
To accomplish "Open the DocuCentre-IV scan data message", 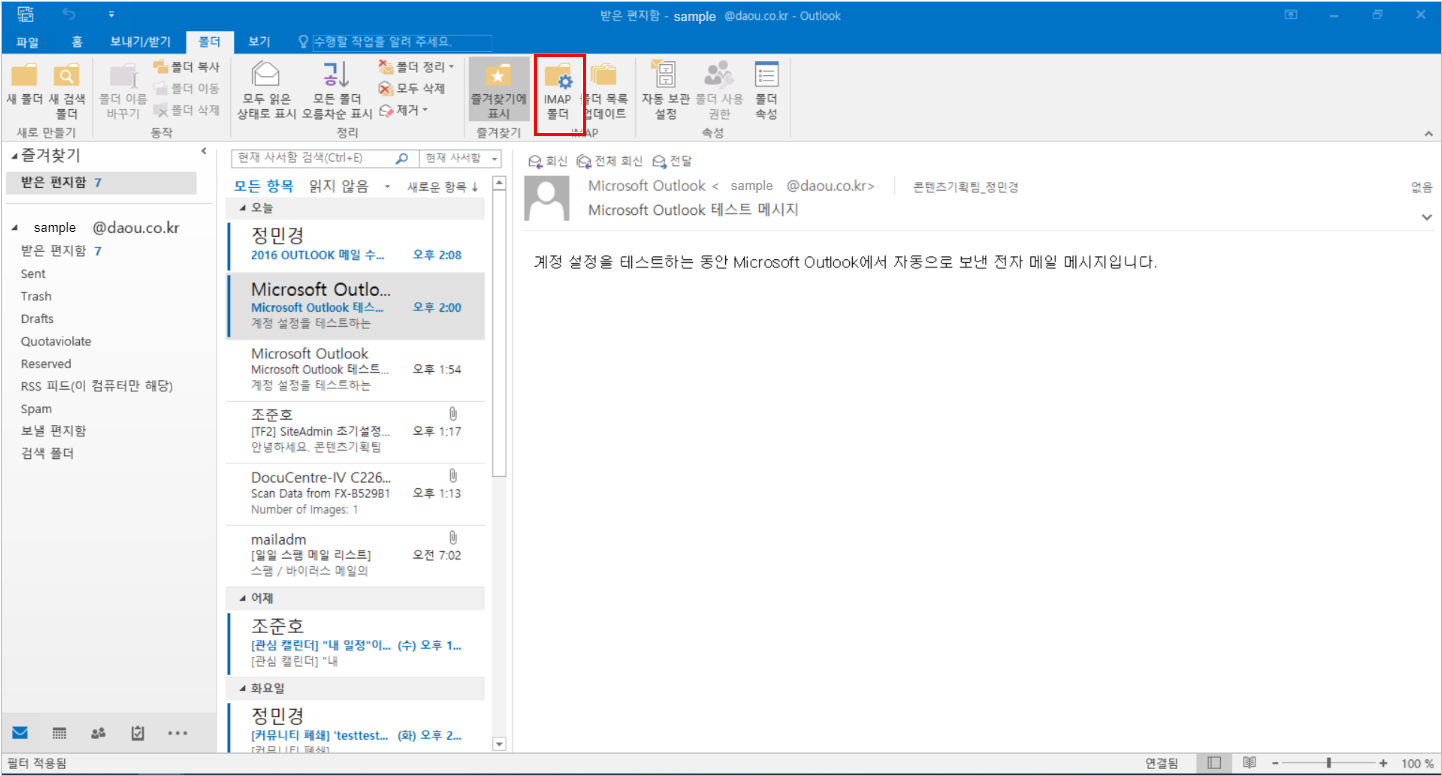I will (355, 493).
